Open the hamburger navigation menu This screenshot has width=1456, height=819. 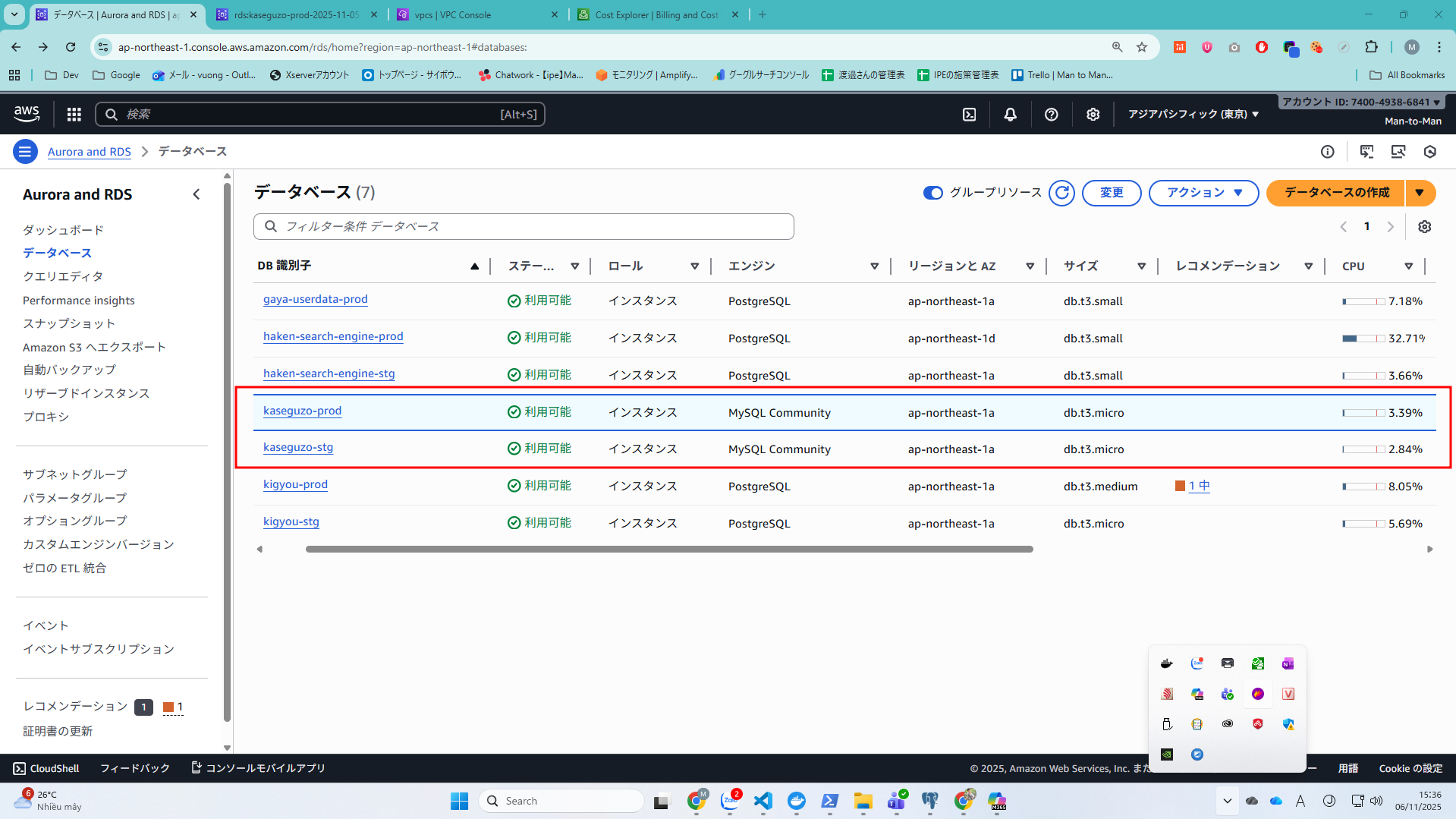[x=25, y=152]
